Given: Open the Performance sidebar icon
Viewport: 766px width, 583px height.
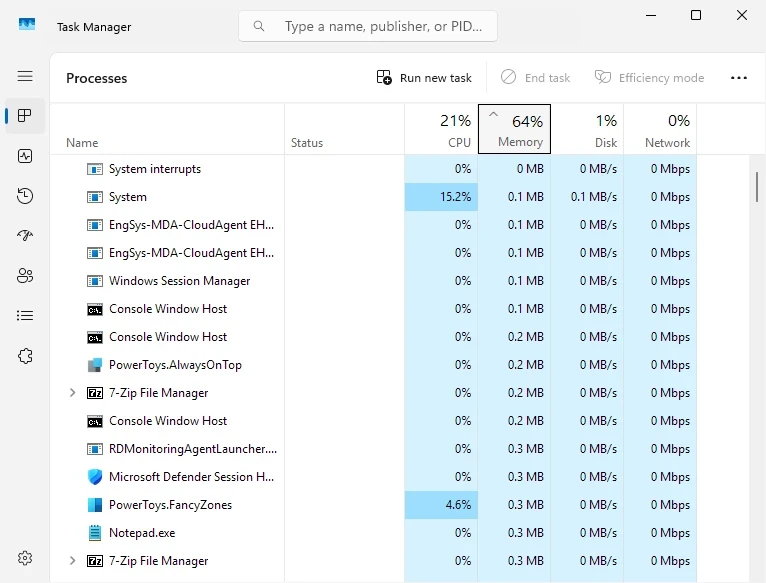Looking at the screenshot, I should (x=25, y=156).
